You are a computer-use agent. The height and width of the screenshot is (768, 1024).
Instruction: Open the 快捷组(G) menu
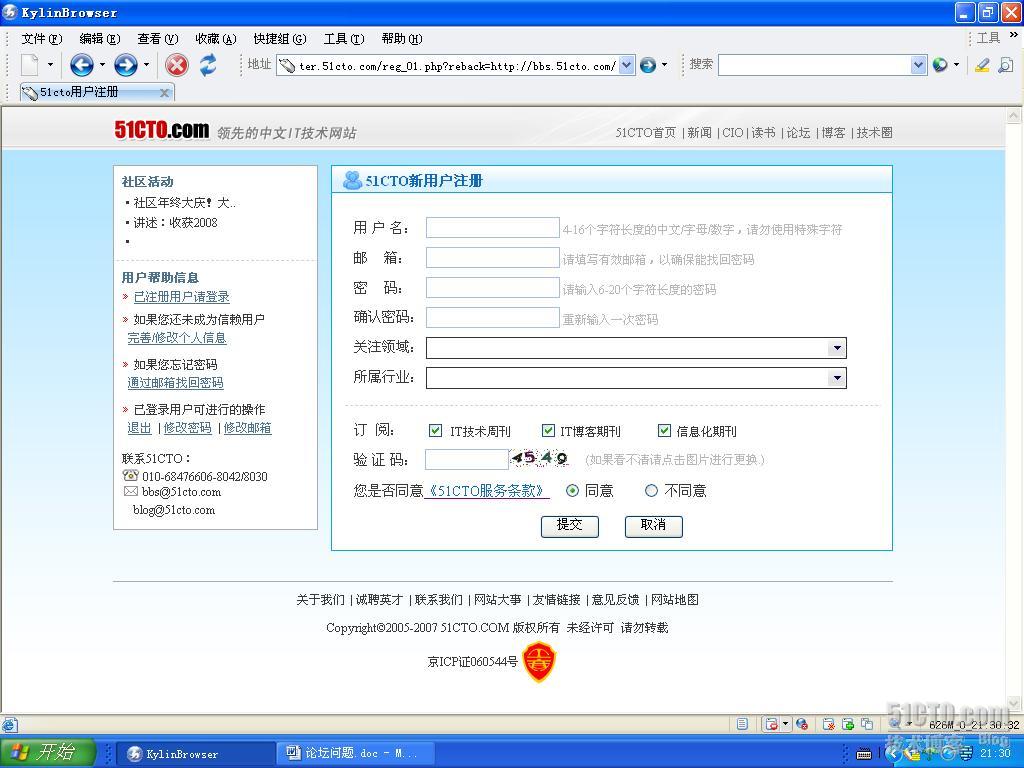click(x=280, y=39)
